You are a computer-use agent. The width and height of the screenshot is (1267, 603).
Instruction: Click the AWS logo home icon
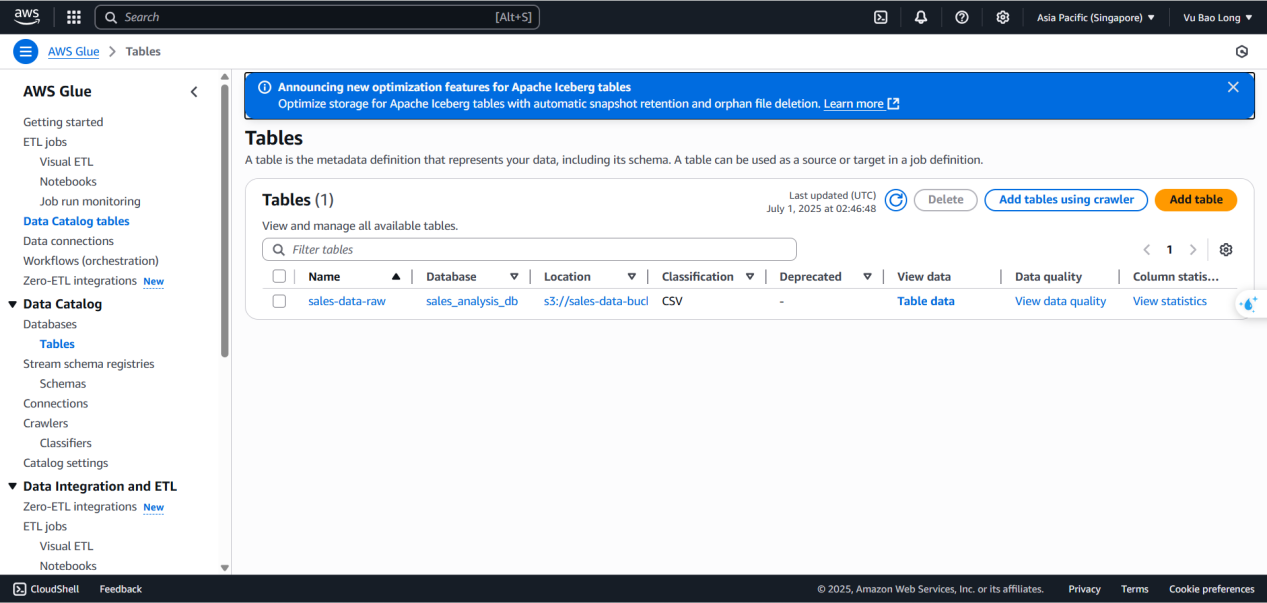point(27,16)
